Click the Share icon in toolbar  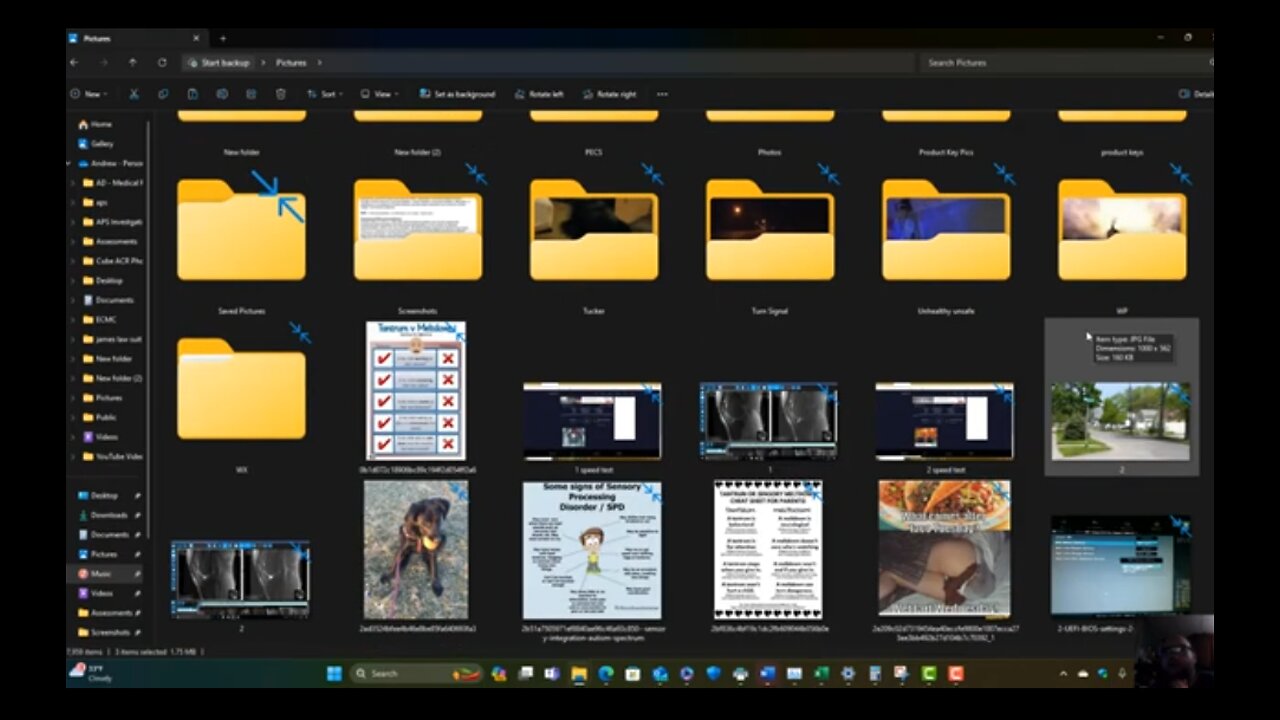(x=251, y=94)
